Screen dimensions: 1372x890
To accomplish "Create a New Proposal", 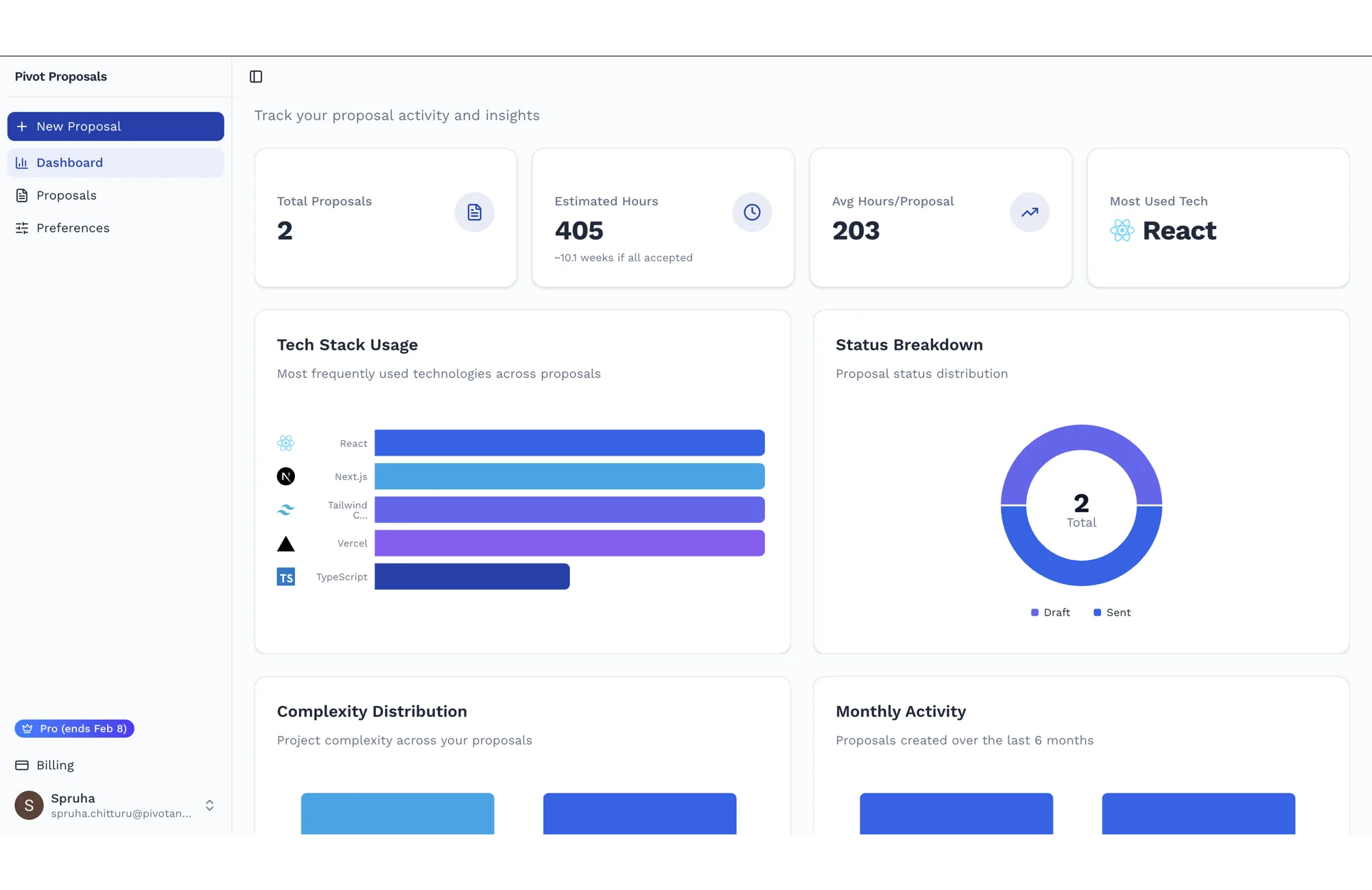I will pyautogui.click(x=115, y=126).
